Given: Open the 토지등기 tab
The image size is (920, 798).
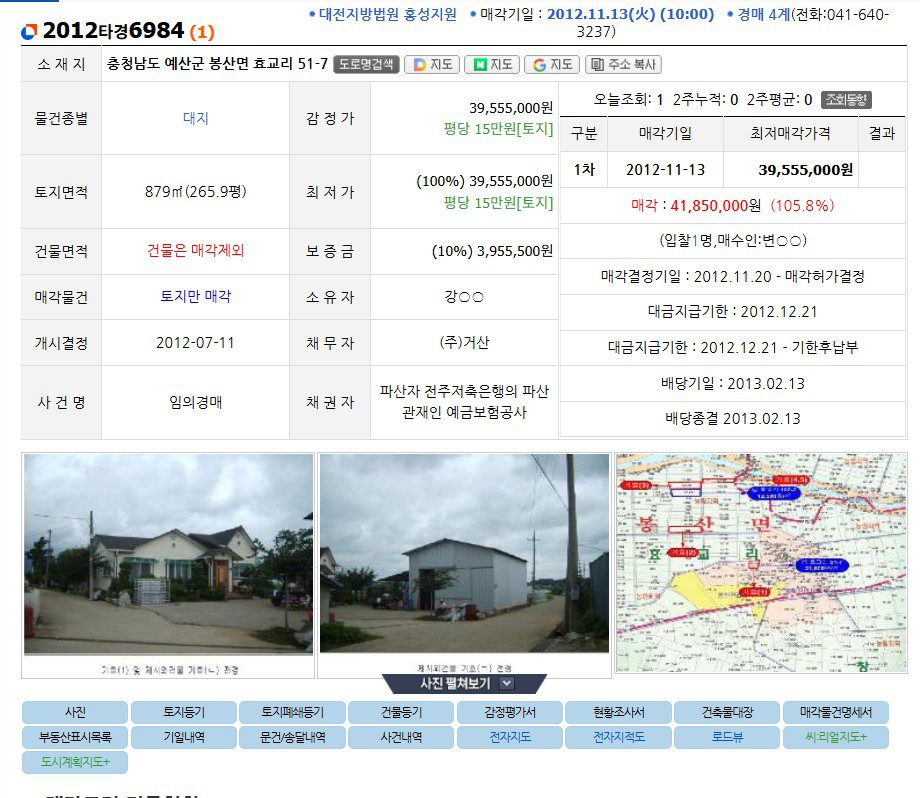Looking at the screenshot, I should [x=183, y=713].
